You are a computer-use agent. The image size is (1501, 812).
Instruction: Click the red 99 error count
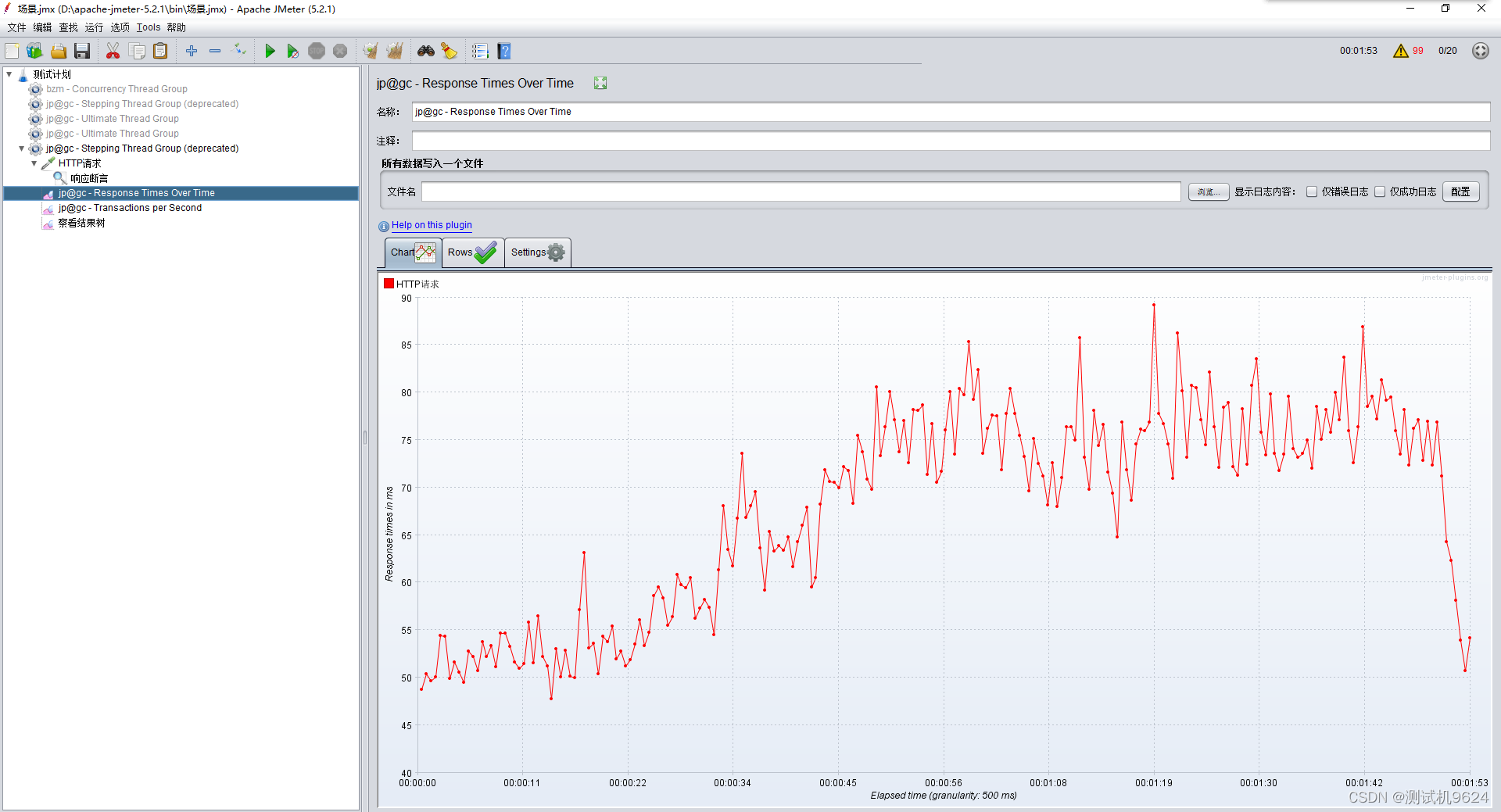coord(1418,51)
